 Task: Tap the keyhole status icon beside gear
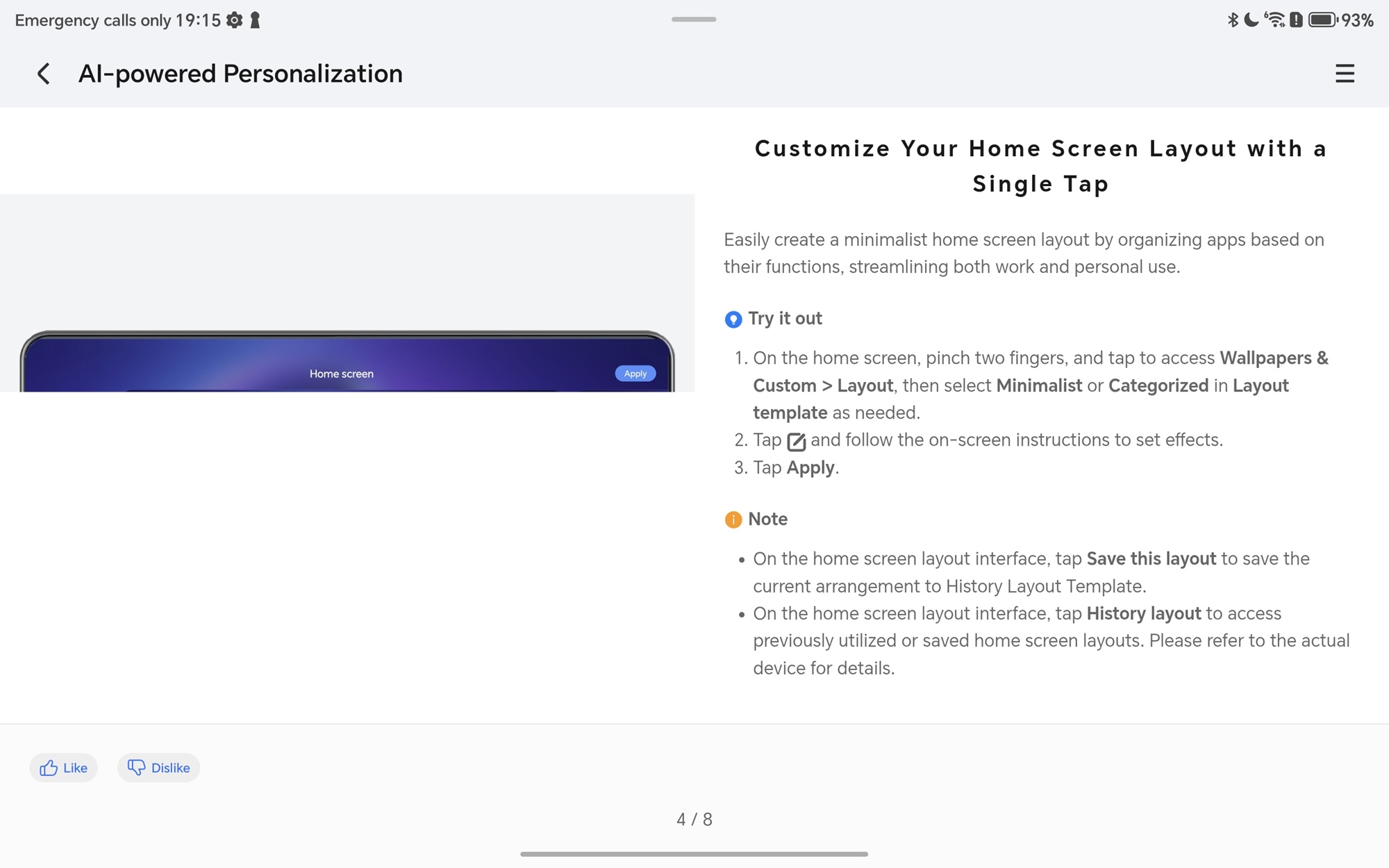[x=255, y=20]
